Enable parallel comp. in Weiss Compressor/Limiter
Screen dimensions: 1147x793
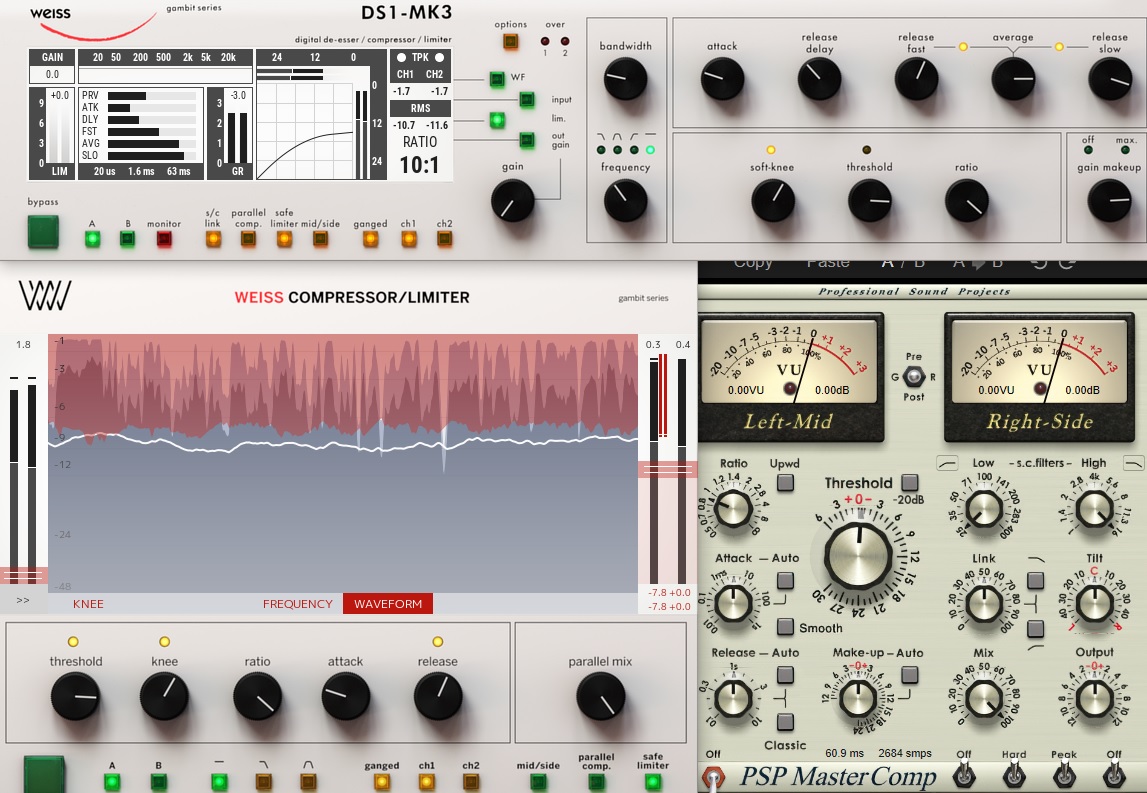596,781
